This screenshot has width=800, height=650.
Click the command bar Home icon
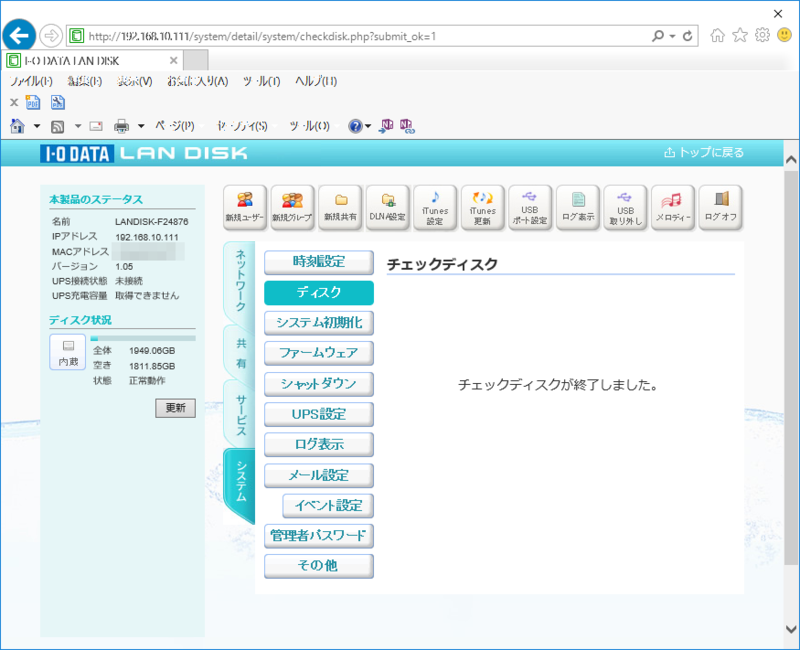click(17, 126)
